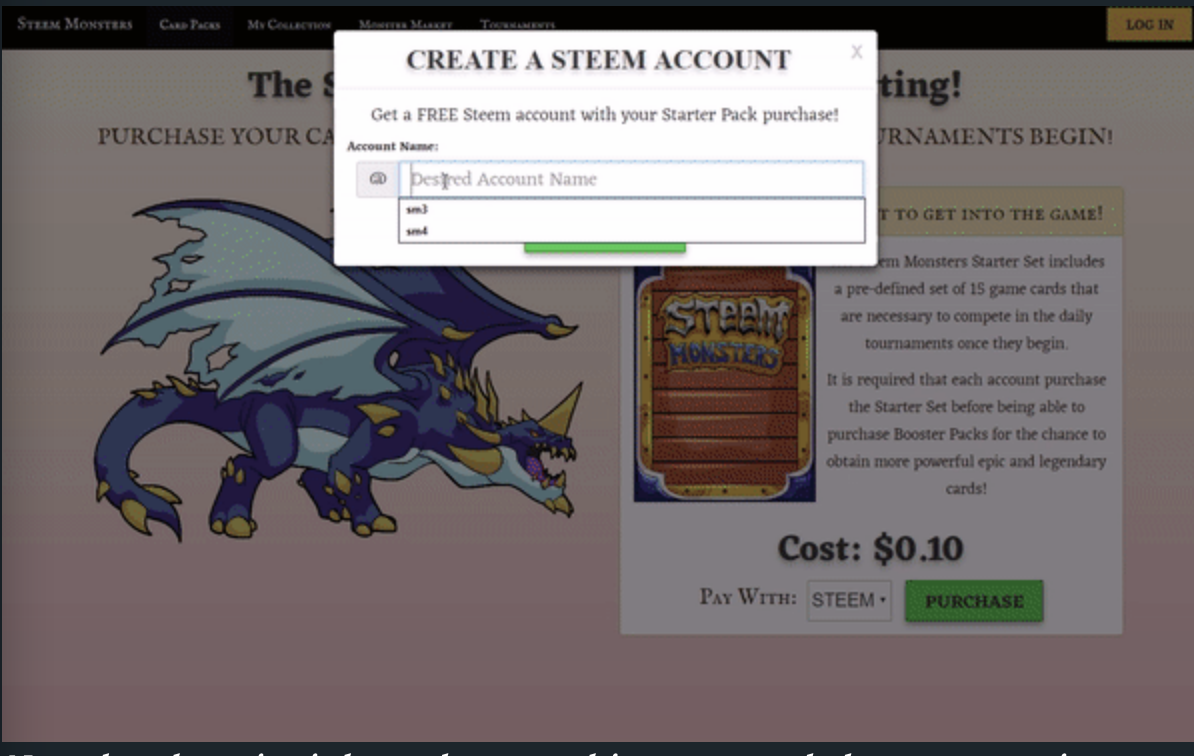Go to the Monster Market page
Screen dimensions: 1194x756
[405, 24]
